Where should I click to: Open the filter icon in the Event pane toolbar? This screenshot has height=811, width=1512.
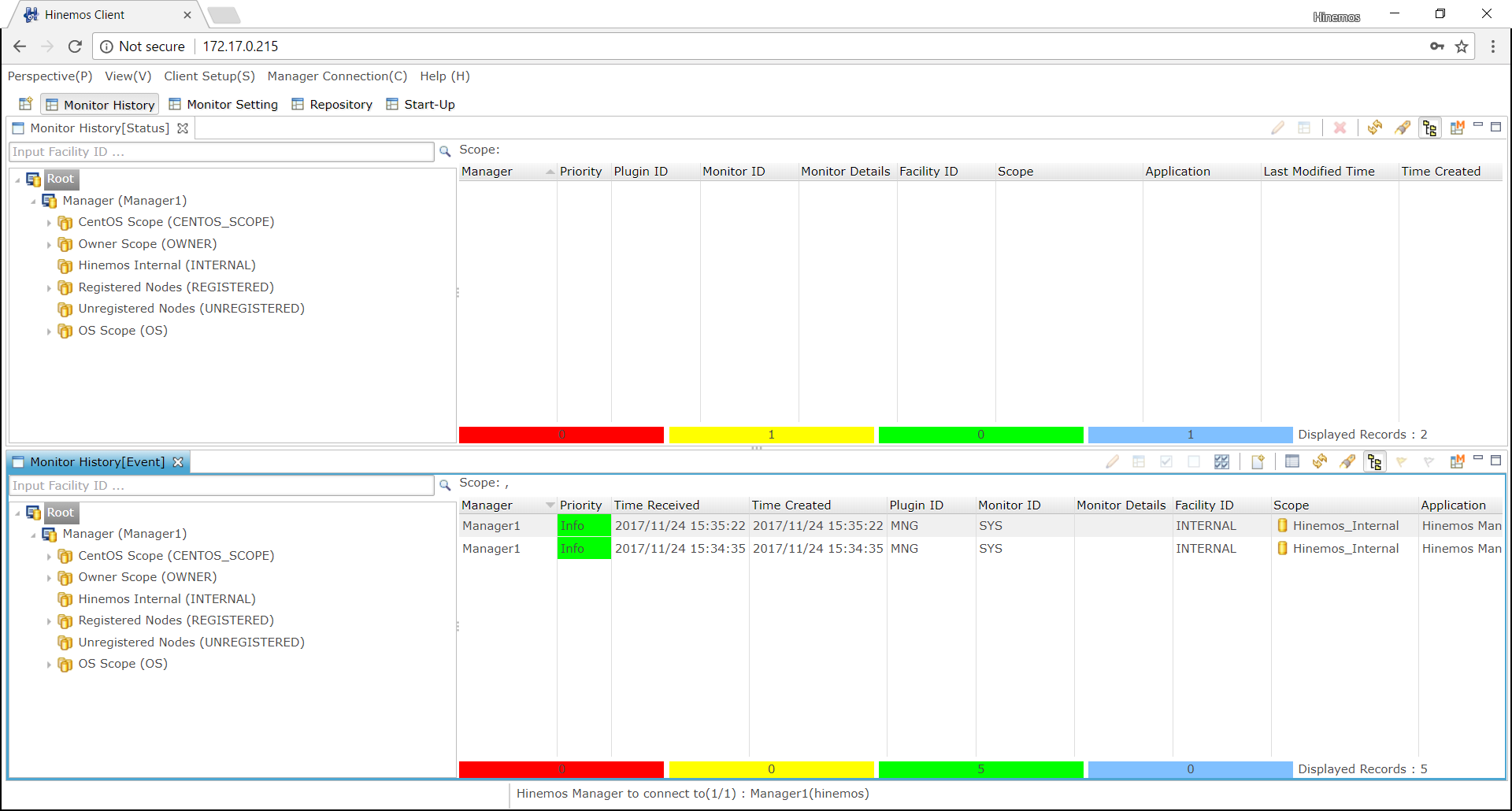[x=1347, y=461]
